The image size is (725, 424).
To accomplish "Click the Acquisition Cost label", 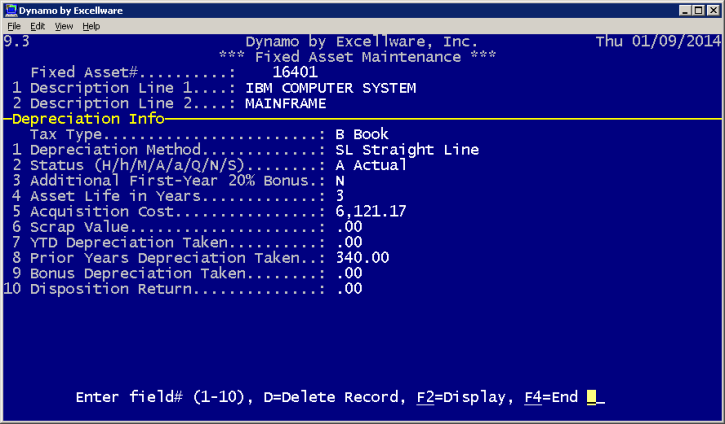I will [x=178, y=211].
